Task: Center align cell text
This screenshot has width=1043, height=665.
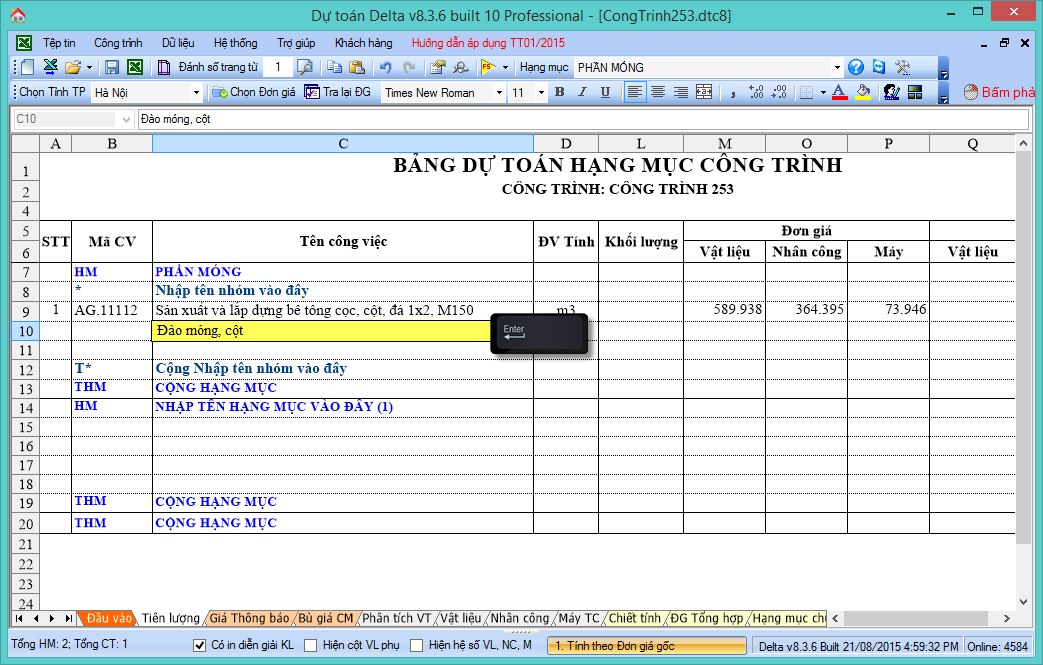Action: 658,92
